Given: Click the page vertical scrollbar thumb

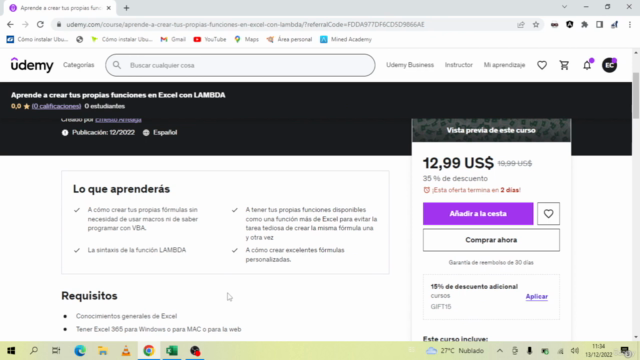Looking at the screenshot, I should (x=636, y=96).
